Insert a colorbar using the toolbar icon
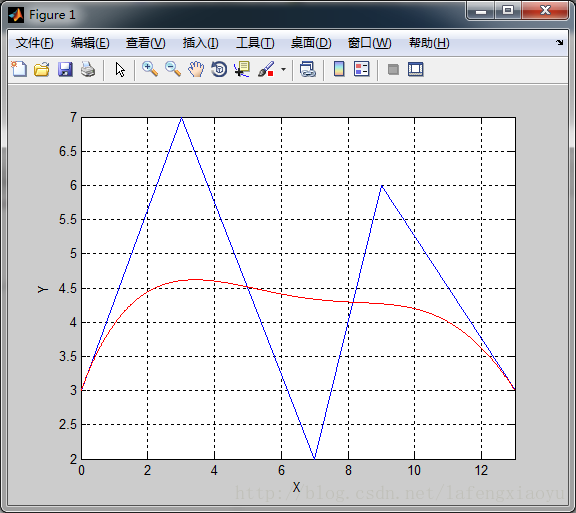Image resolution: width=576 pixels, height=513 pixels. pyautogui.click(x=339, y=69)
